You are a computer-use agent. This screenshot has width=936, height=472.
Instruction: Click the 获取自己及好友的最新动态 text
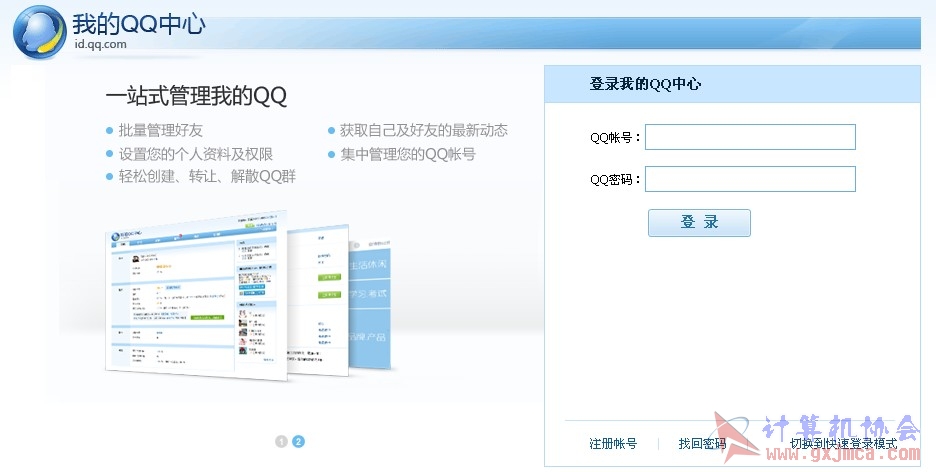click(424, 130)
